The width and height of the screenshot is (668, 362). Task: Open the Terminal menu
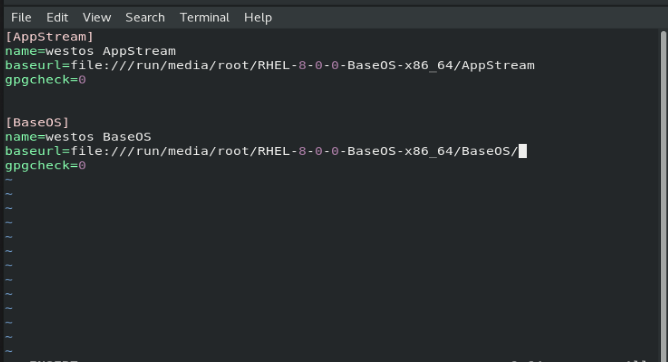tap(204, 17)
